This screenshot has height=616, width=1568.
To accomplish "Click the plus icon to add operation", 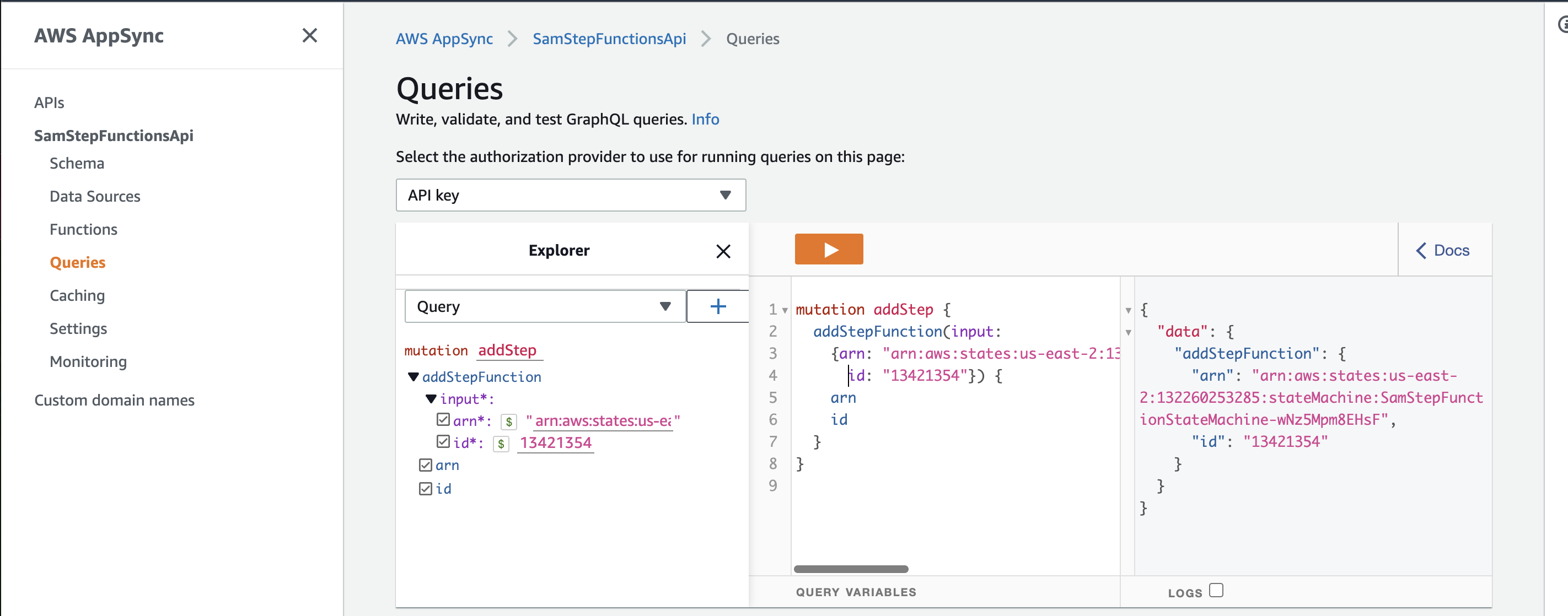I will point(718,306).
